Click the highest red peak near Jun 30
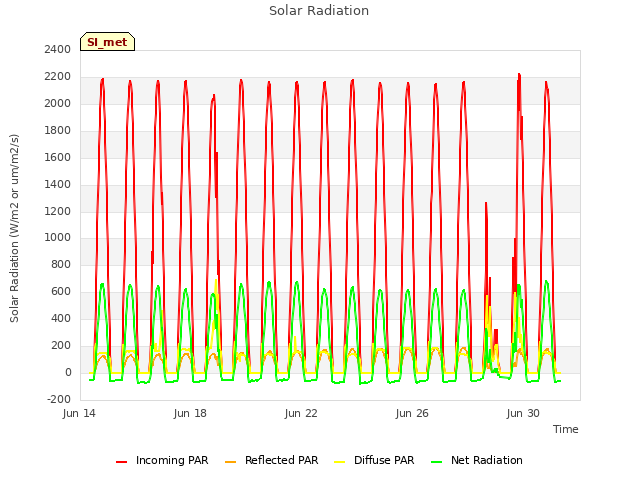Viewport: 640px width, 480px height. coord(519,75)
